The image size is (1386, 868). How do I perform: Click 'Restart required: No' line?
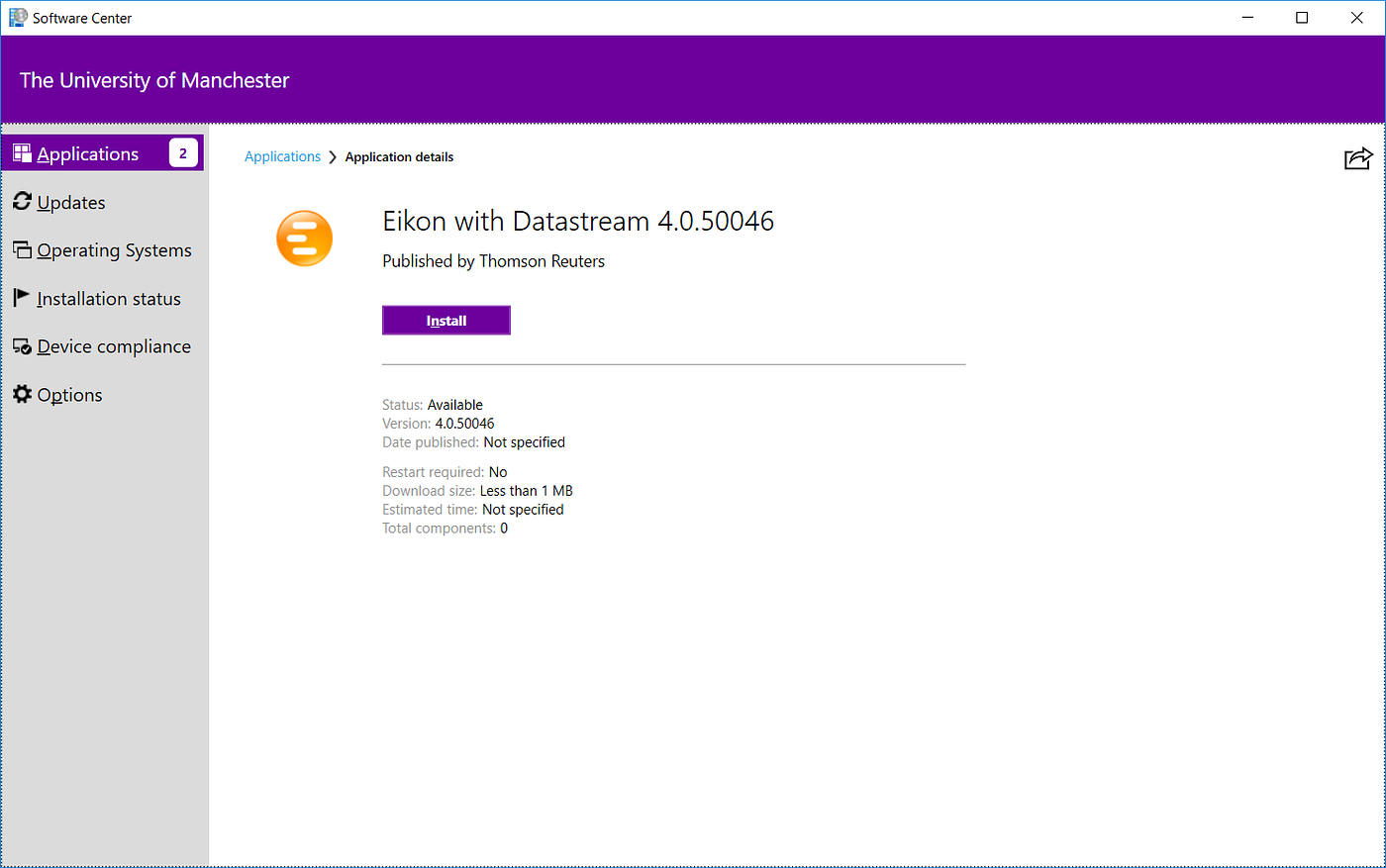[x=445, y=472]
